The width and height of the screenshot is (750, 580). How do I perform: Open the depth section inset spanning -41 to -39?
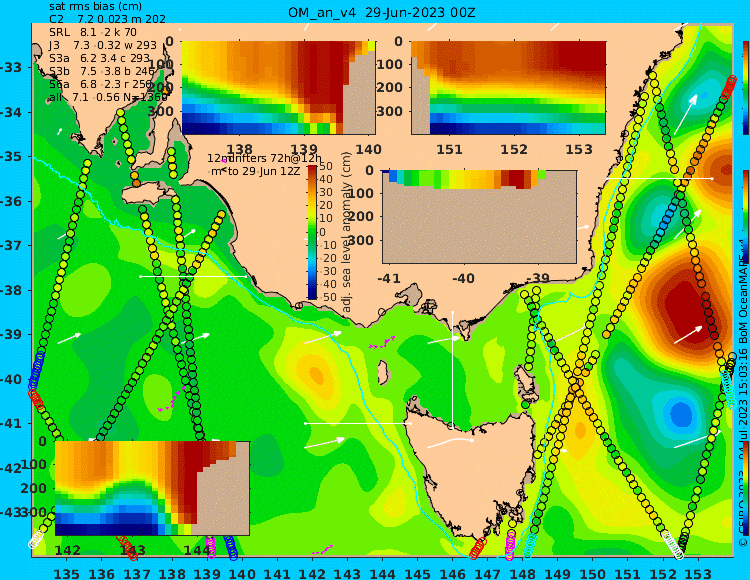[x=479, y=217]
